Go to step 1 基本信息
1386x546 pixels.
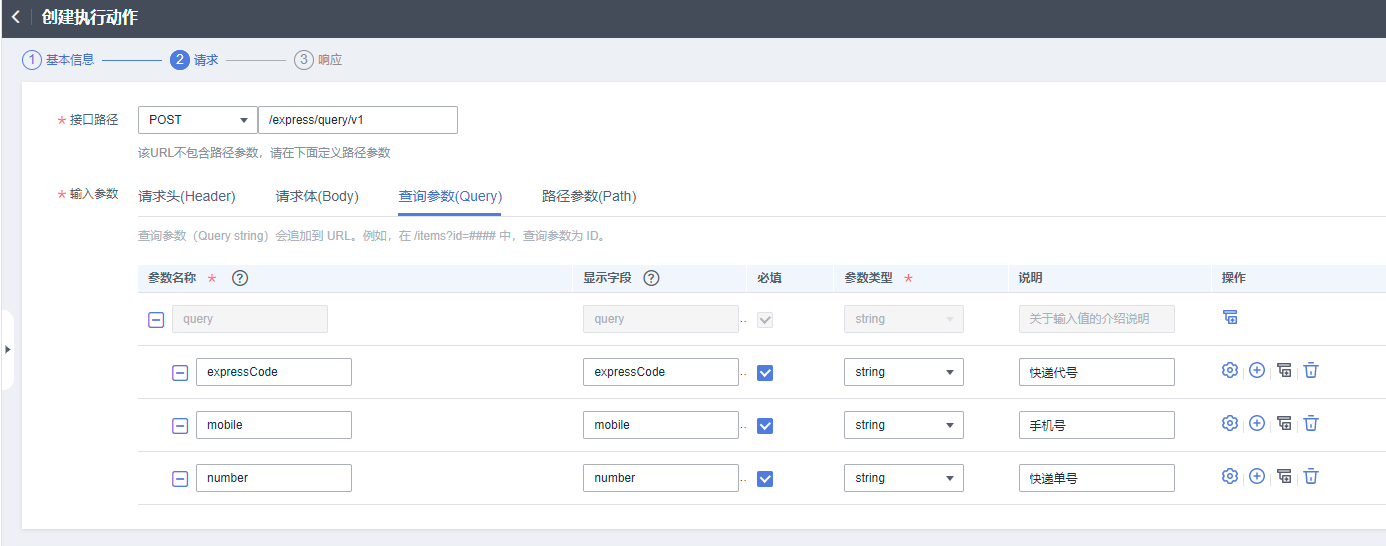pyautogui.click(x=58, y=60)
